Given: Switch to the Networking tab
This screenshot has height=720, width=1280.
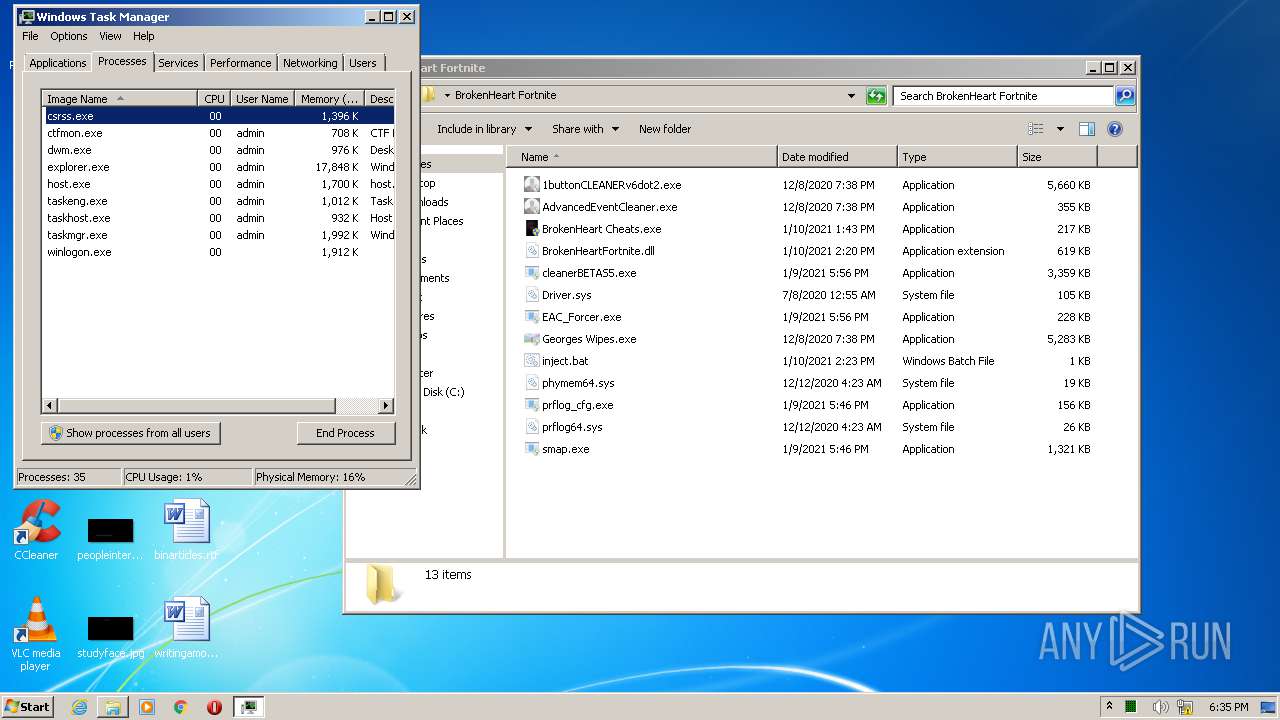Looking at the screenshot, I should (310, 63).
